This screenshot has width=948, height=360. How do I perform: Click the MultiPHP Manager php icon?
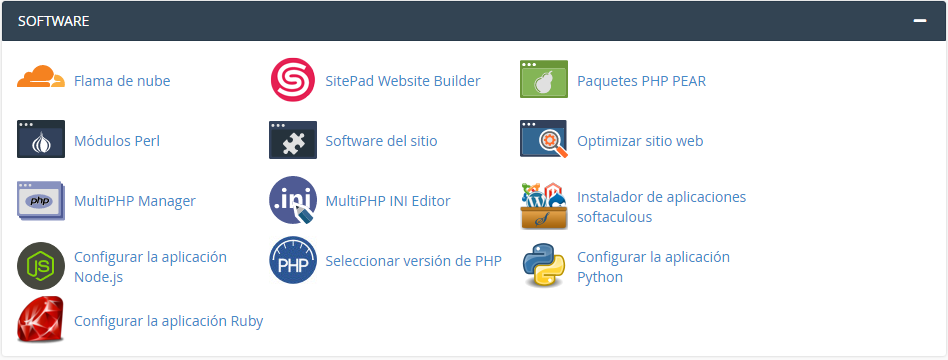coord(41,200)
